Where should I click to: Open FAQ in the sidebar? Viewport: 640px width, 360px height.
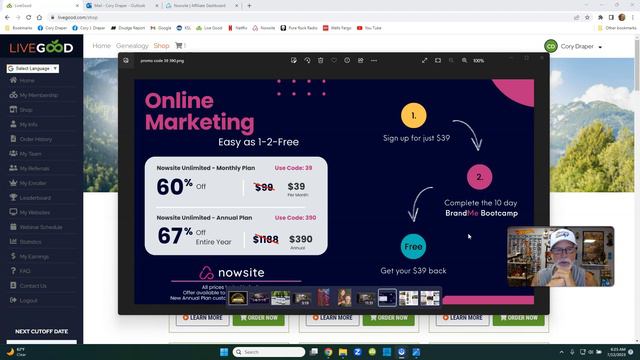coord(24,271)
